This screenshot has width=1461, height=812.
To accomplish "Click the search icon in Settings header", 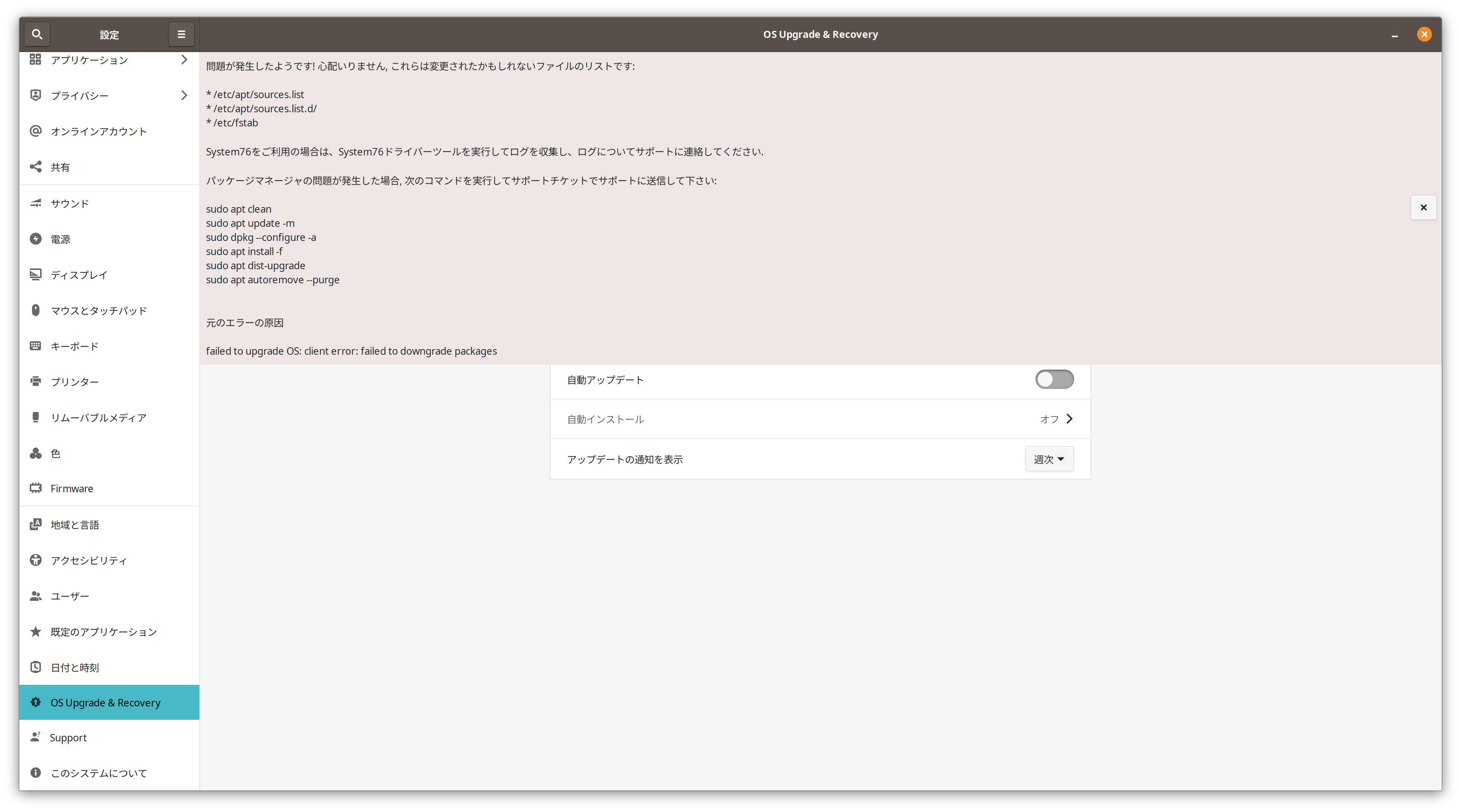I will click(37, 34).
